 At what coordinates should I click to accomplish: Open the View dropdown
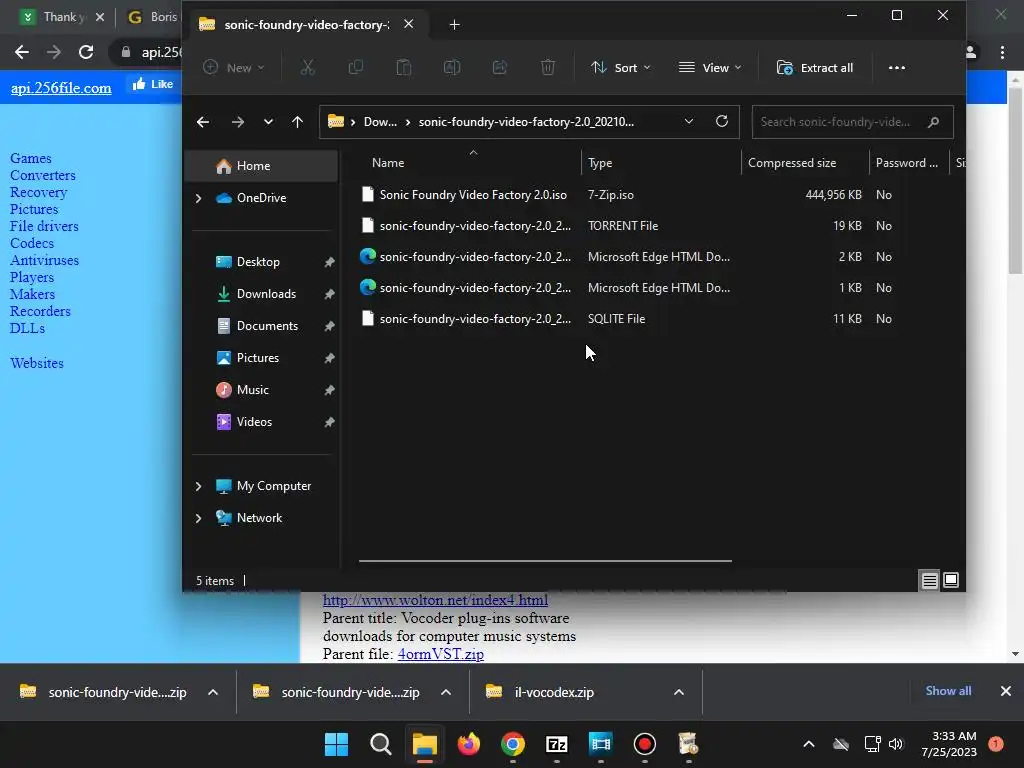710,67
